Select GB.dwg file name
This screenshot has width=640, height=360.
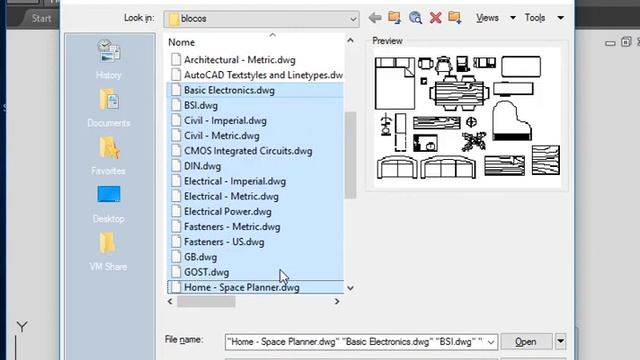click(x=200, y=257)
